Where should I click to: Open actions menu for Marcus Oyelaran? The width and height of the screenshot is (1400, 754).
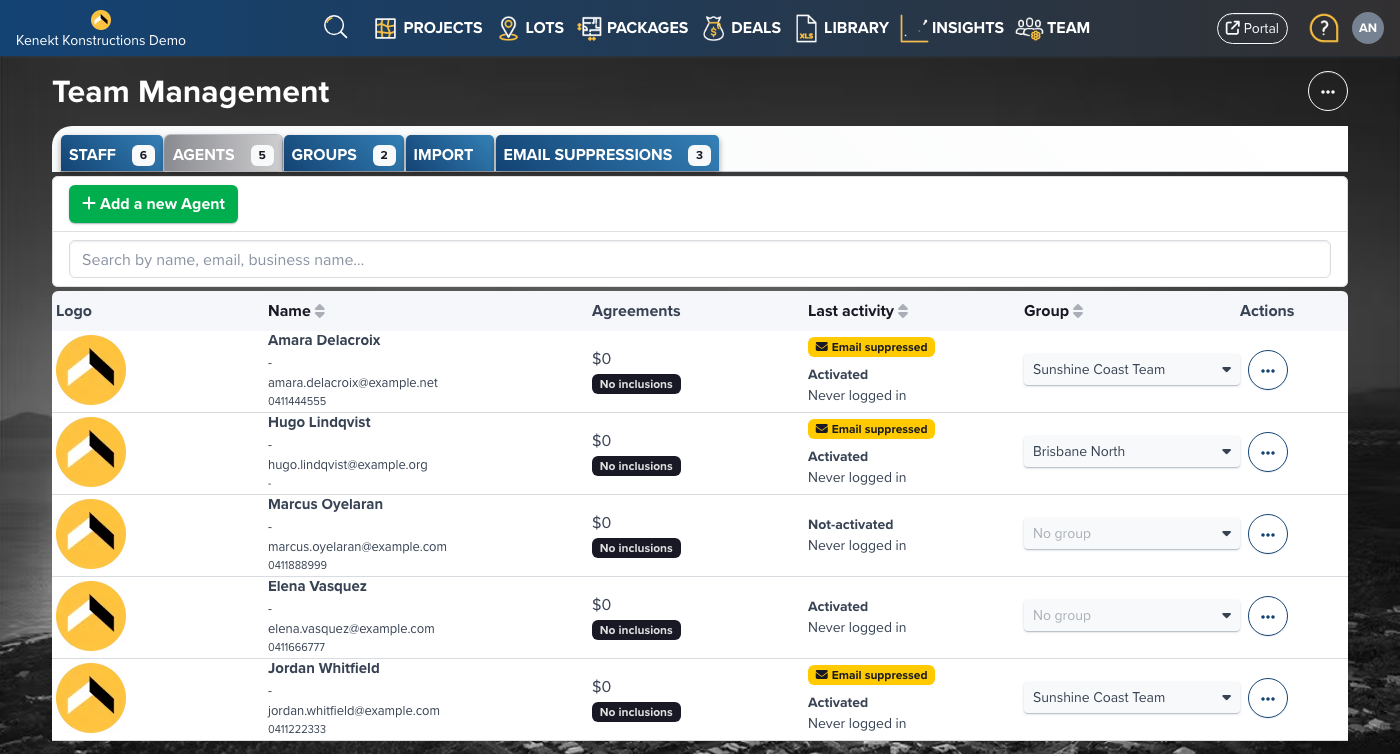[1268, 534]
